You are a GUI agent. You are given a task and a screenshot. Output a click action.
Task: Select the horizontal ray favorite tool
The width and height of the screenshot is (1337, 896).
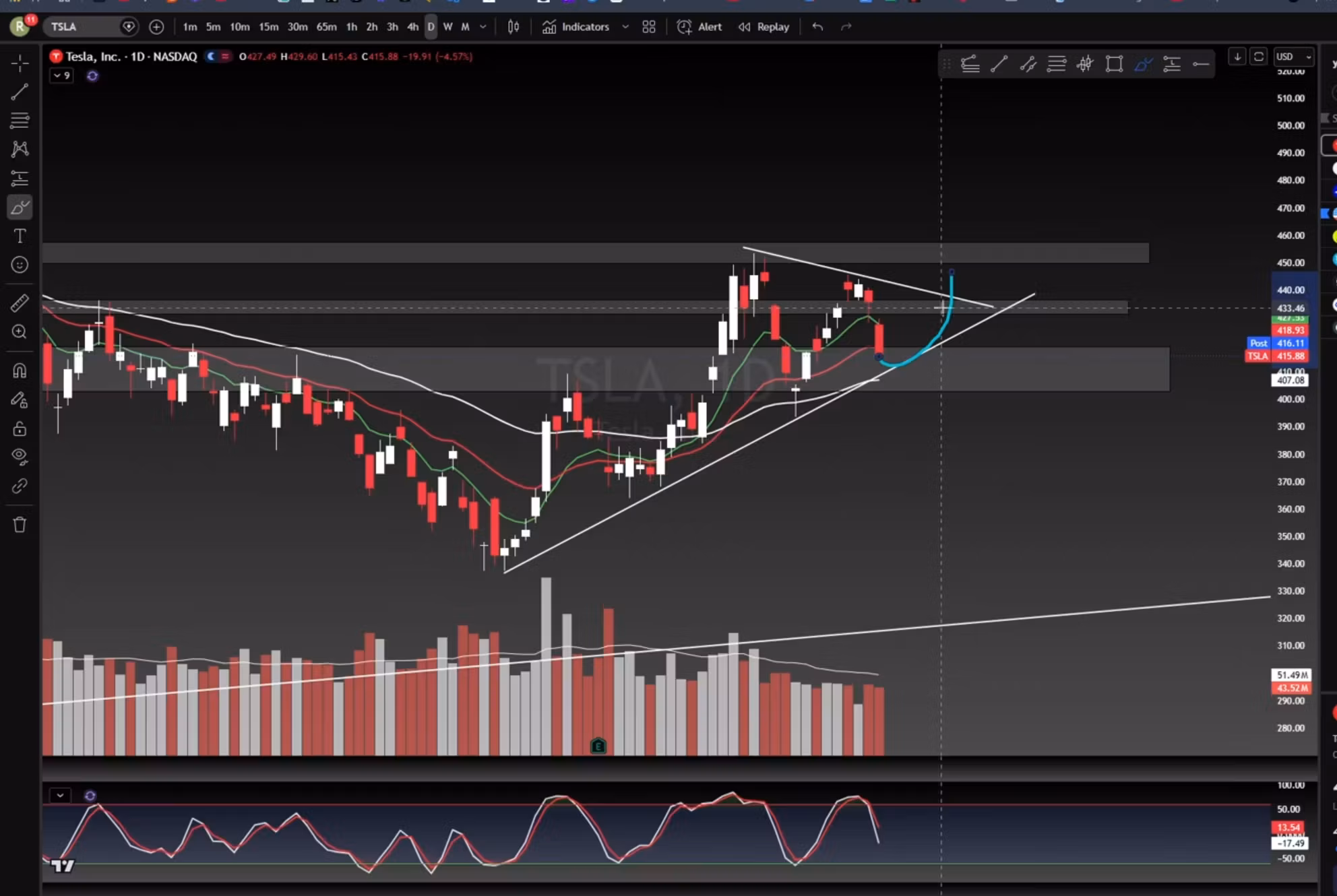coord(1201,64)
